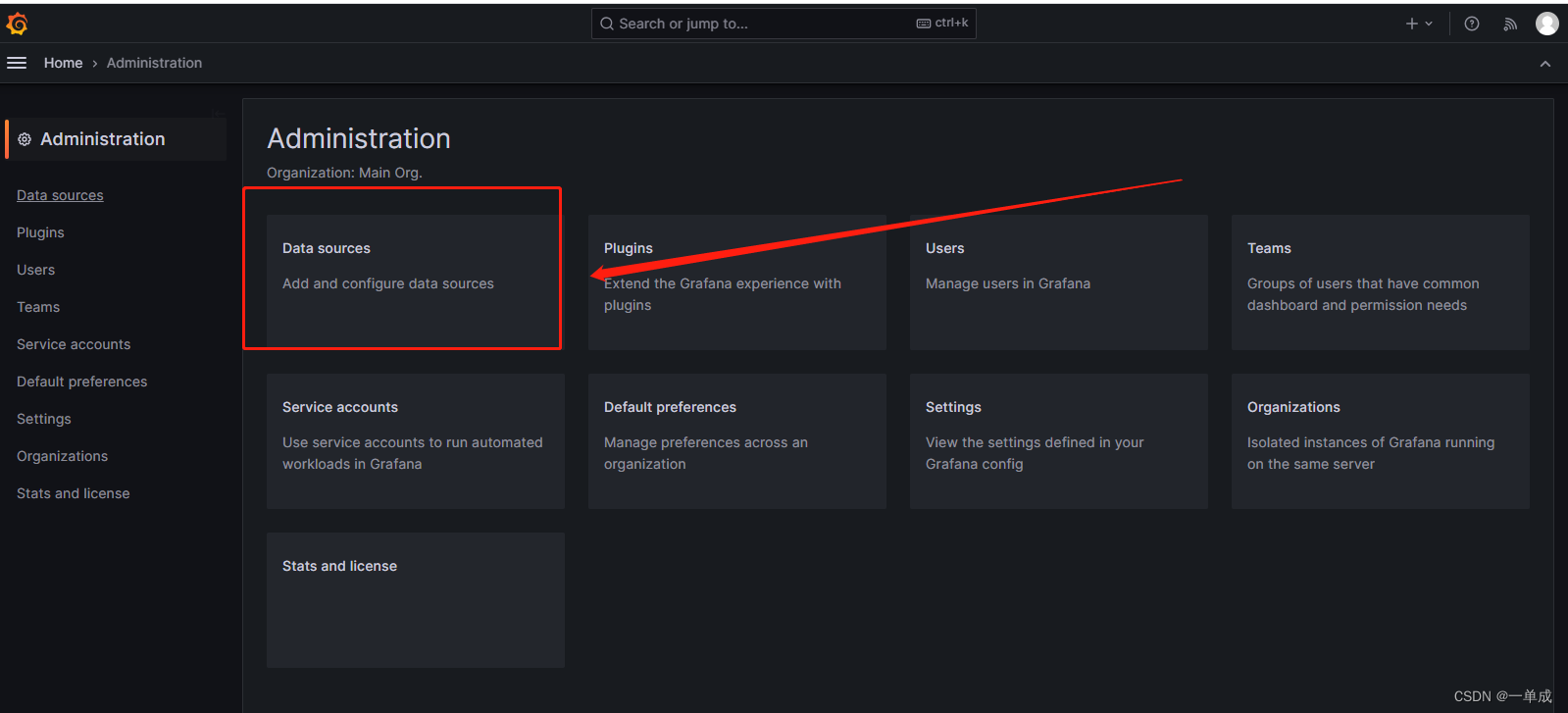Viewport: 1568px width, 713px height.
Task: Open Plugins in the sidebar
Action: click(x=40, y=232)
